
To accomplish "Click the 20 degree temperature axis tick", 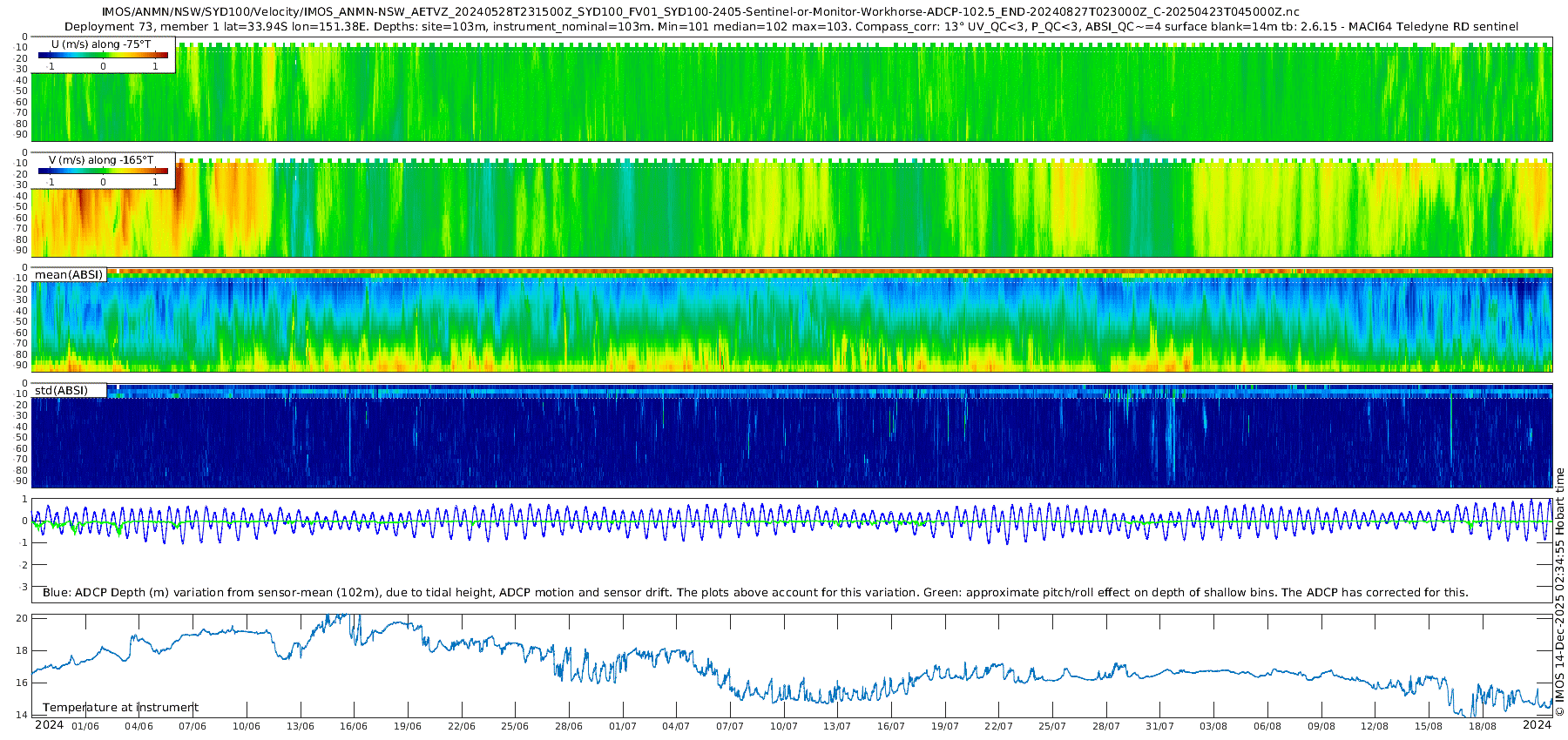I will pos(23,618).
